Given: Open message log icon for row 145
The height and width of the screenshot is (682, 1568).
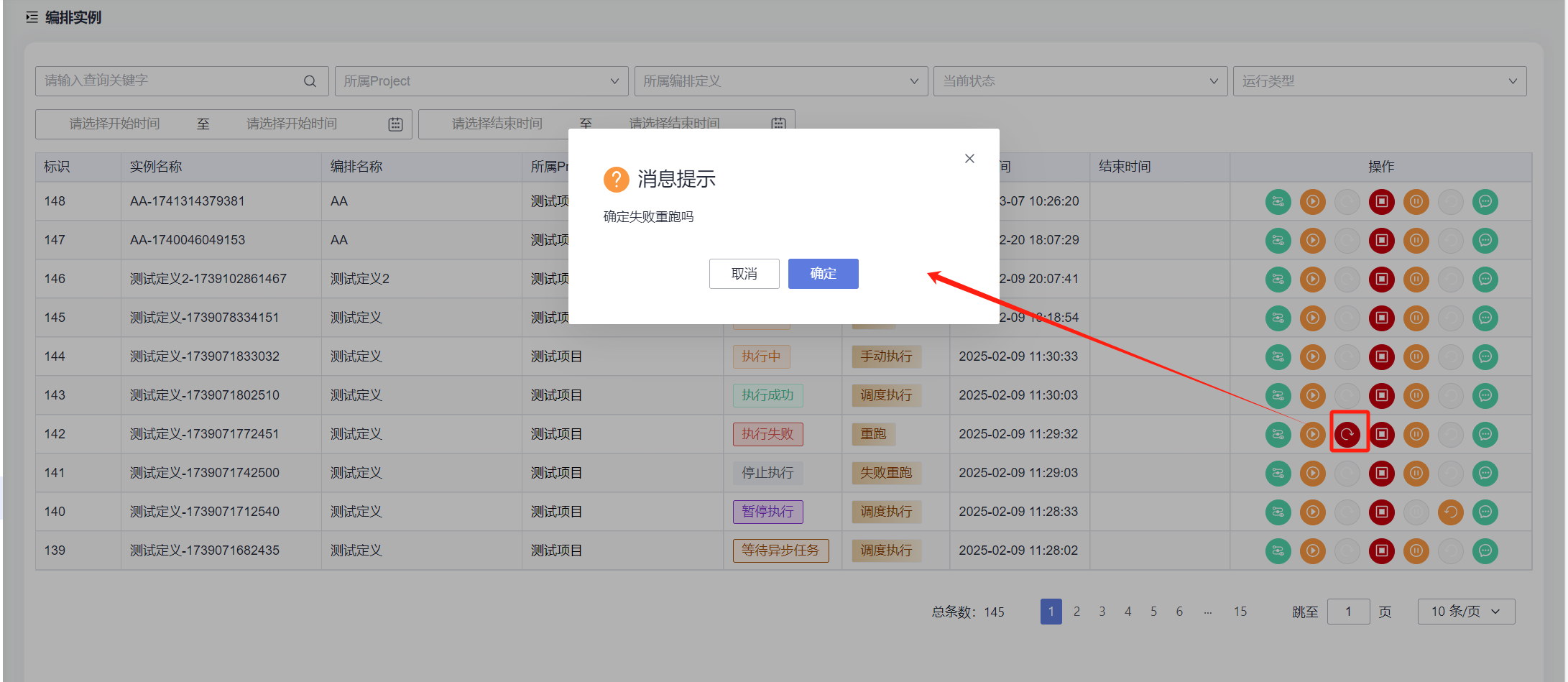Looking at the screenshot, I should [x=1485, y=318].
